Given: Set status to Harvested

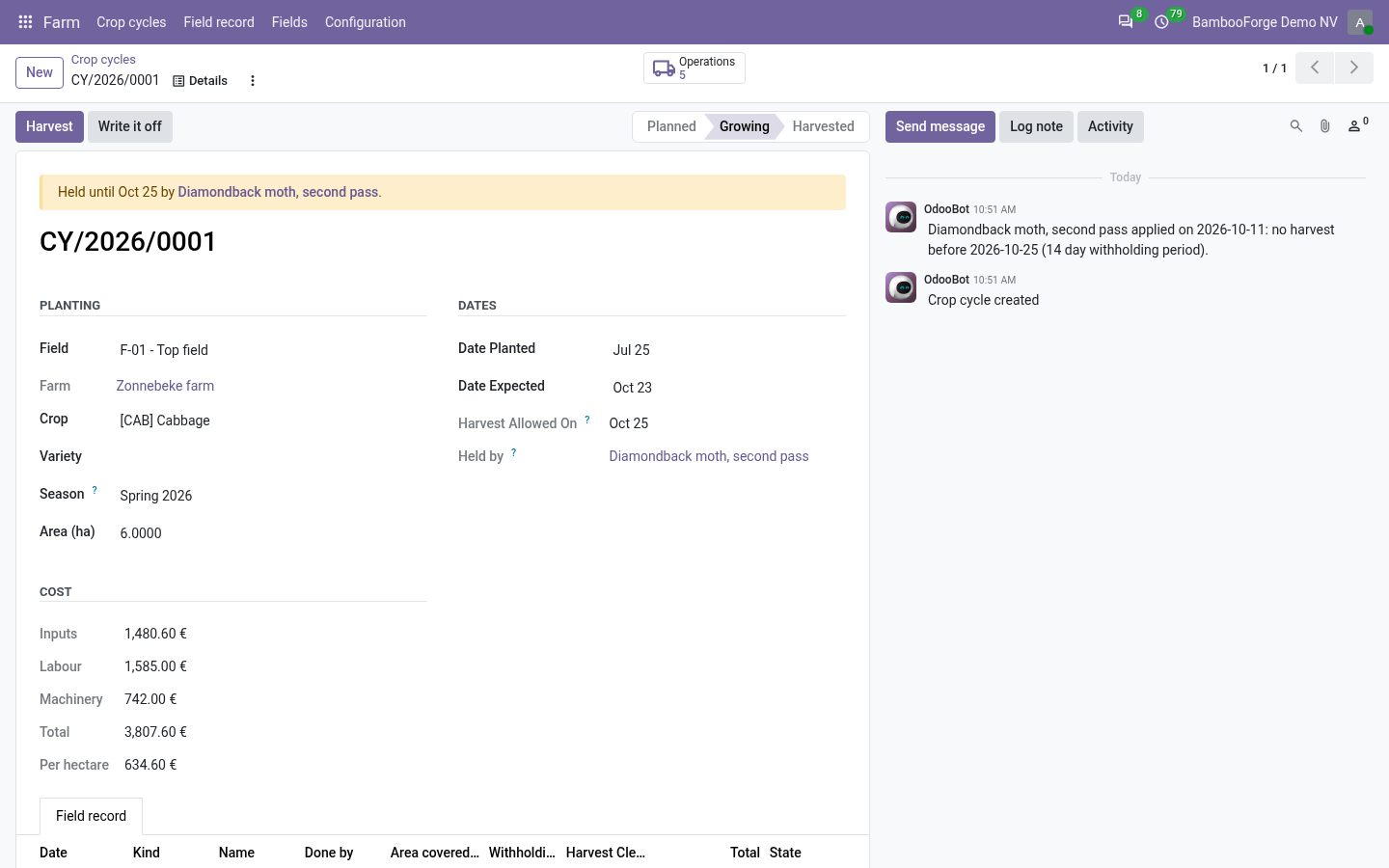Looking at the screenshot, I should (824, 126).
